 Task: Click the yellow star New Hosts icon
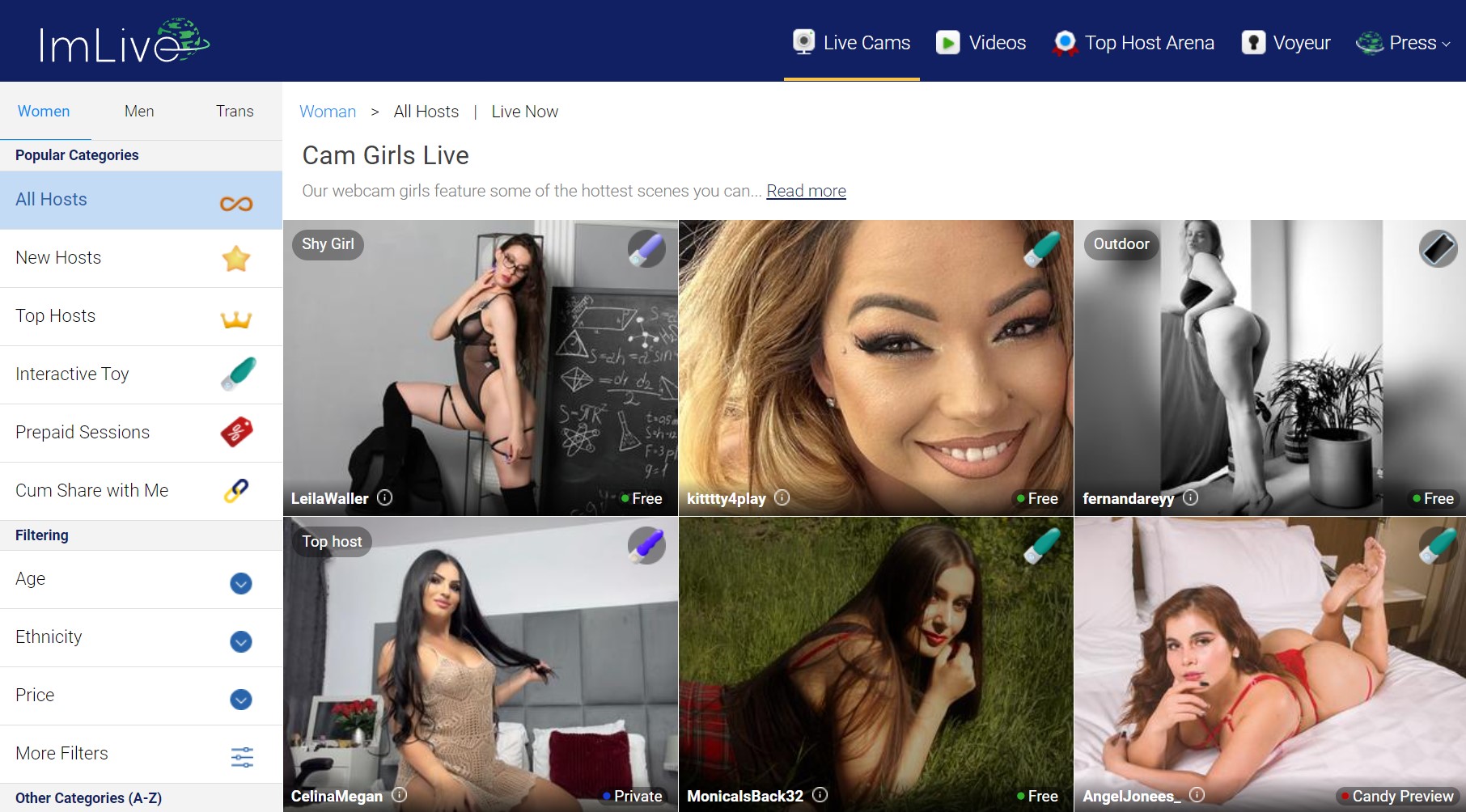point(236,259)
